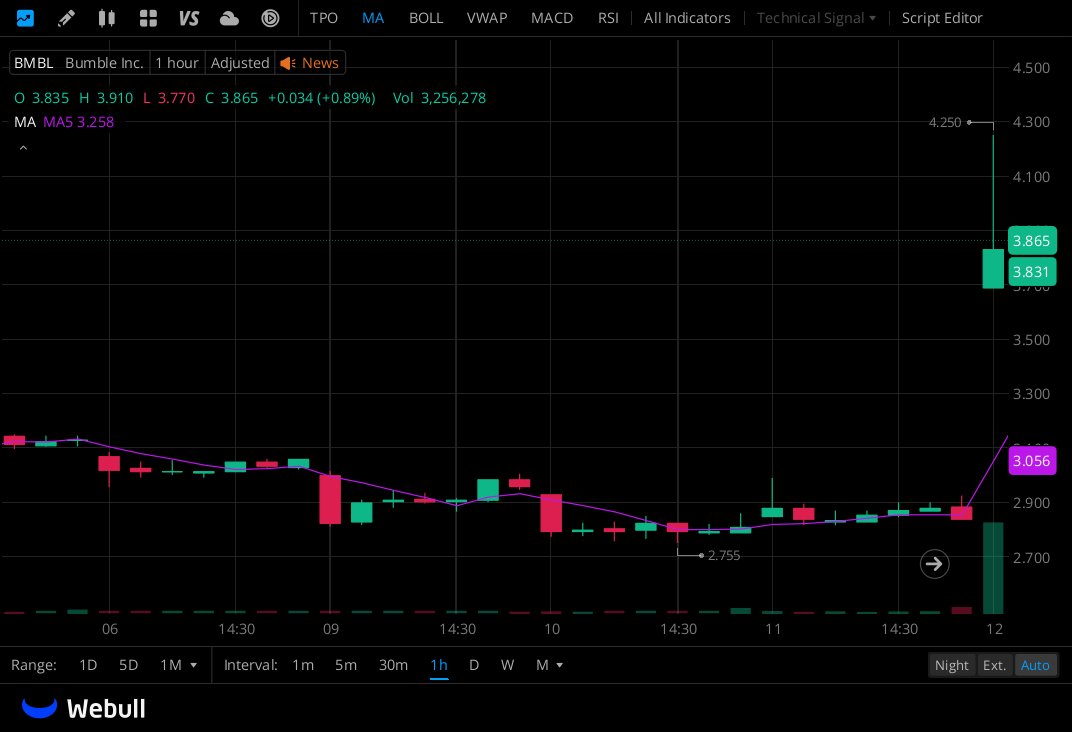Image resolution: width=1072 pixels, height=732 pixels.
Task: Set interval to 5m
Action: coord(346,665)
